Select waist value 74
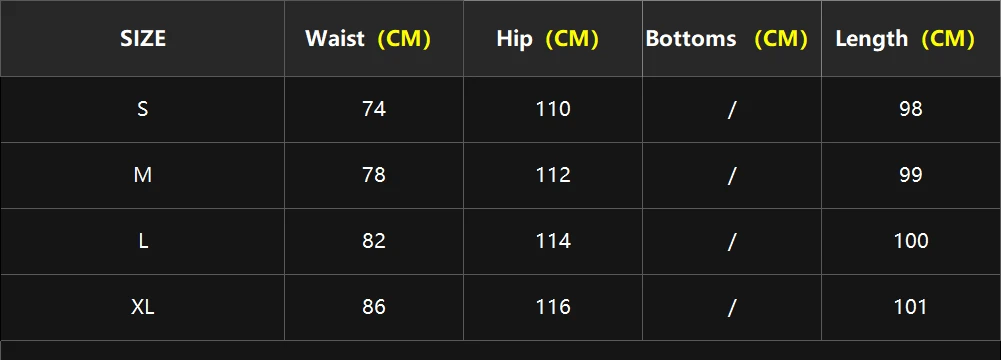The width and height of the screenshot is (1001, 360). coord(374,110)
